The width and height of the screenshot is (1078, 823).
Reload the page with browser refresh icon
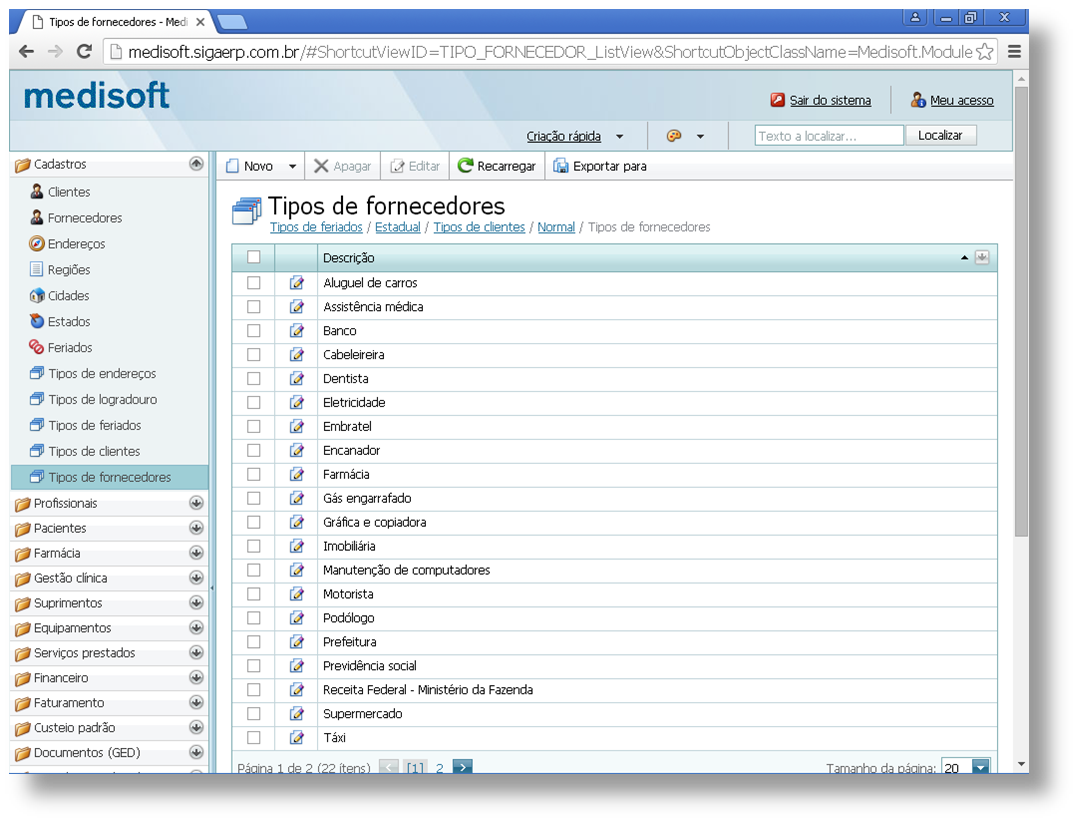[x=84, y=52]
